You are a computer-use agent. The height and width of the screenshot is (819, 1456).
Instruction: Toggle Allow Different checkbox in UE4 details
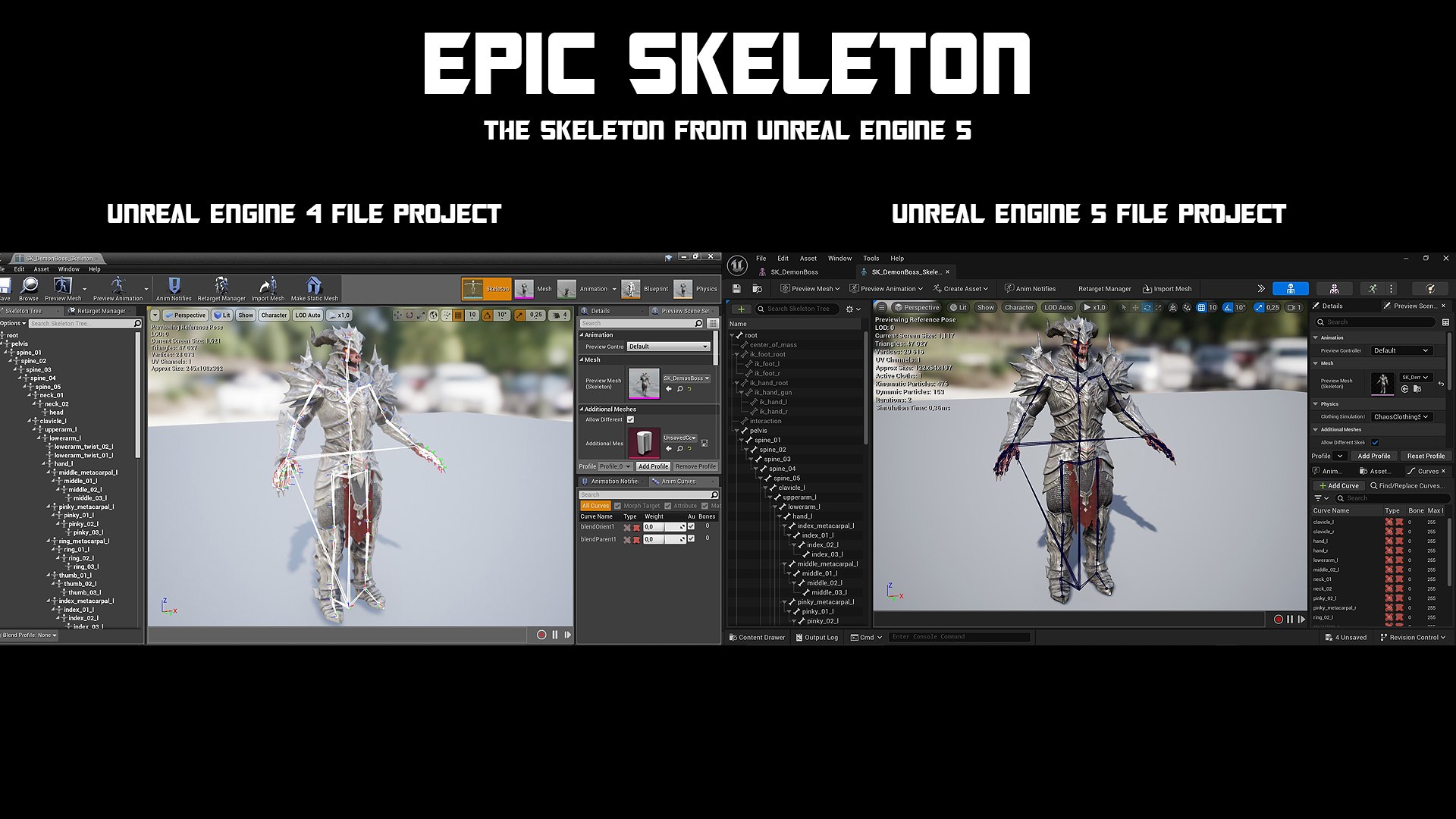click(630, 419)
